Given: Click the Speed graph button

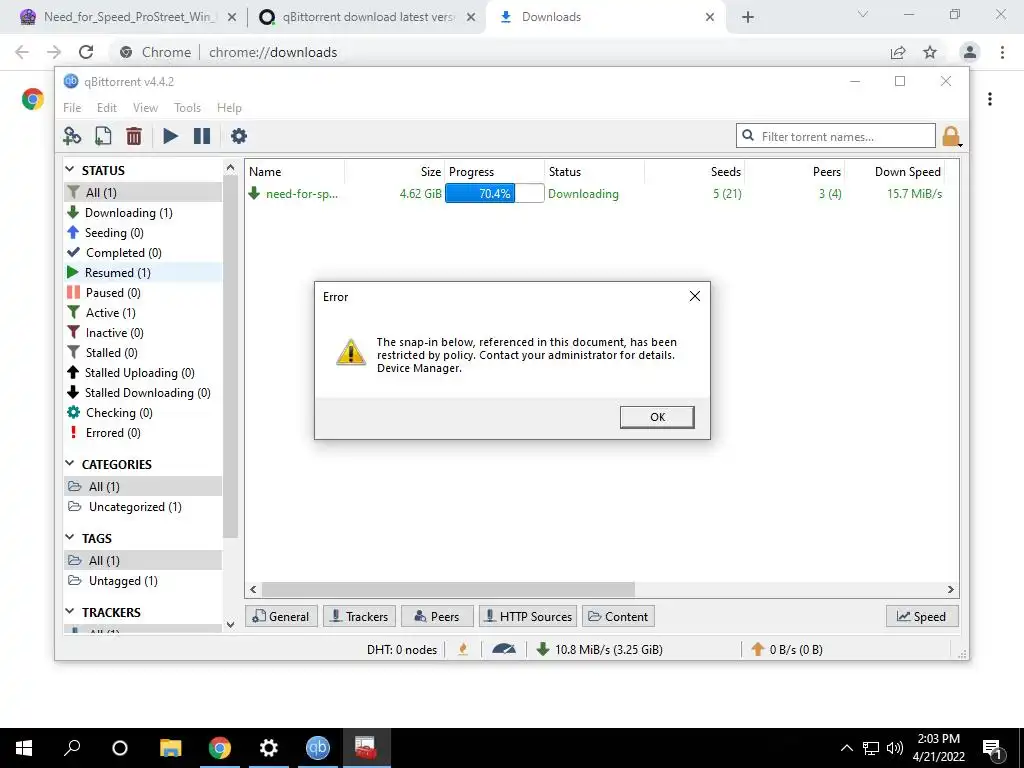Looking at the screenshot, I should pyautogui.click(x=922, y=616).
